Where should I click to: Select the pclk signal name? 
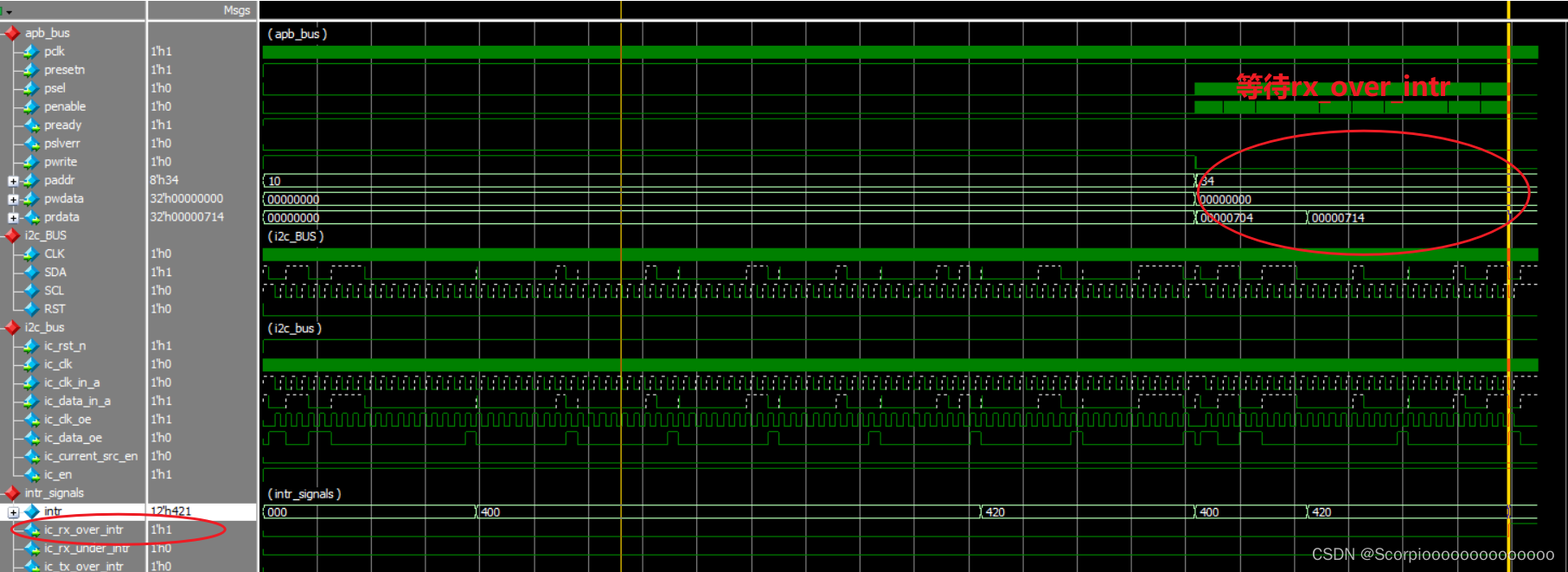click(54, 51)
